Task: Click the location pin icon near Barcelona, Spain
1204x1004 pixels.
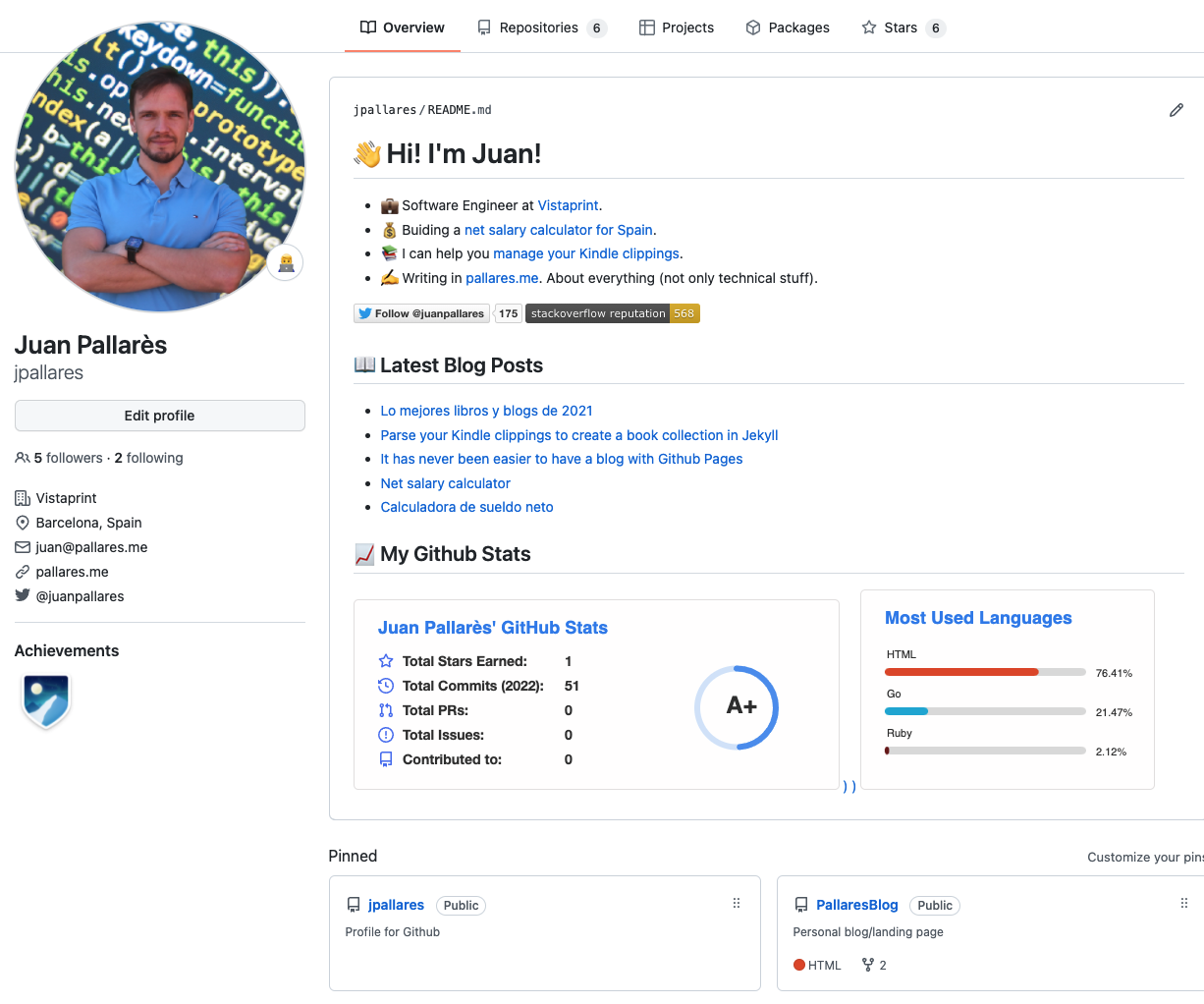Action: tap(22, 523)
